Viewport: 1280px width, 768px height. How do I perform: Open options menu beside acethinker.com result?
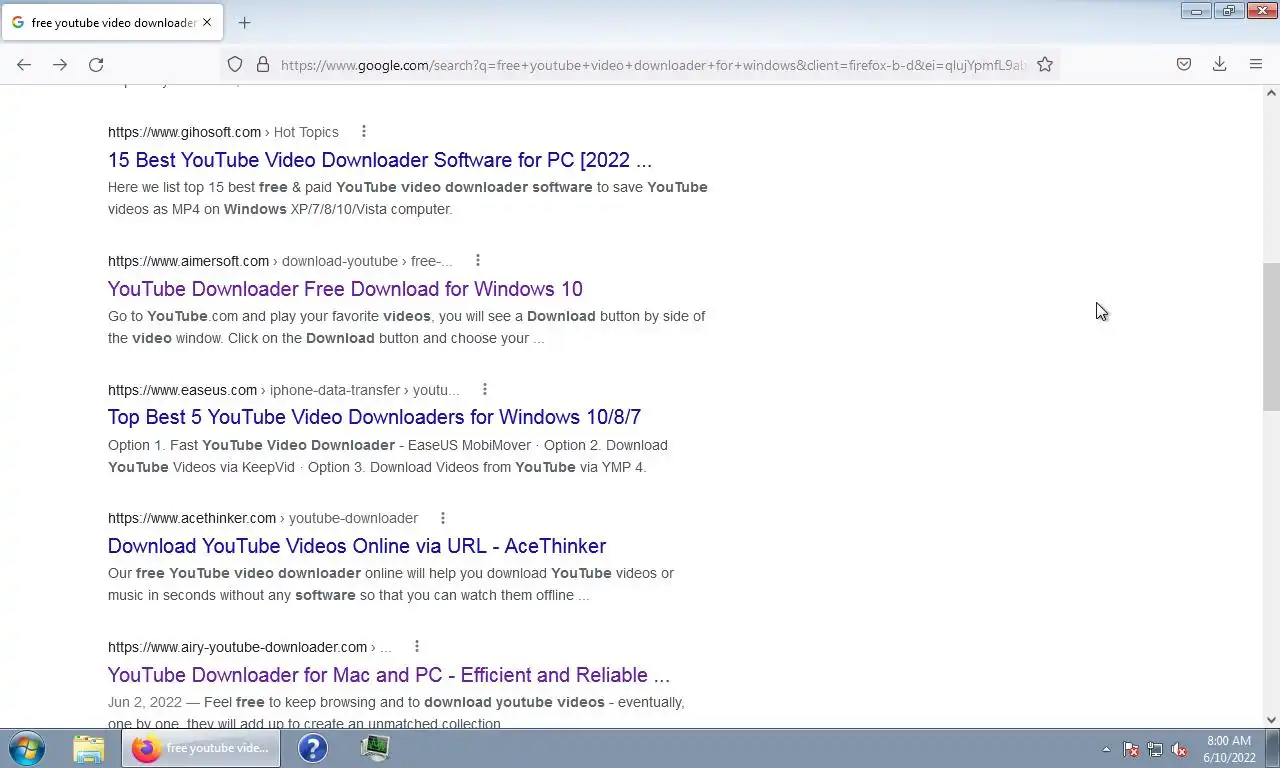443,517
